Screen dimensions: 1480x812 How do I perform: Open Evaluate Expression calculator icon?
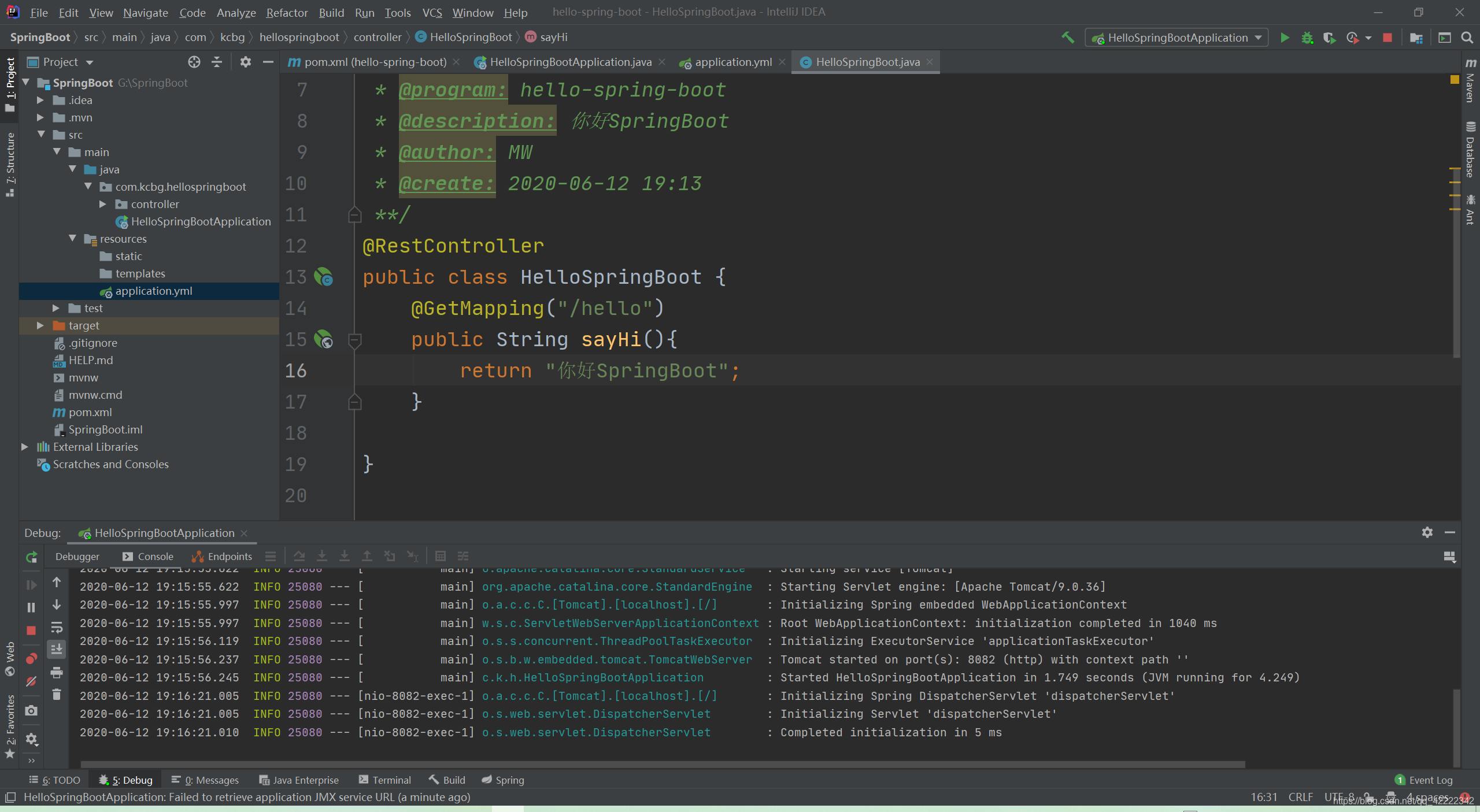441,556
